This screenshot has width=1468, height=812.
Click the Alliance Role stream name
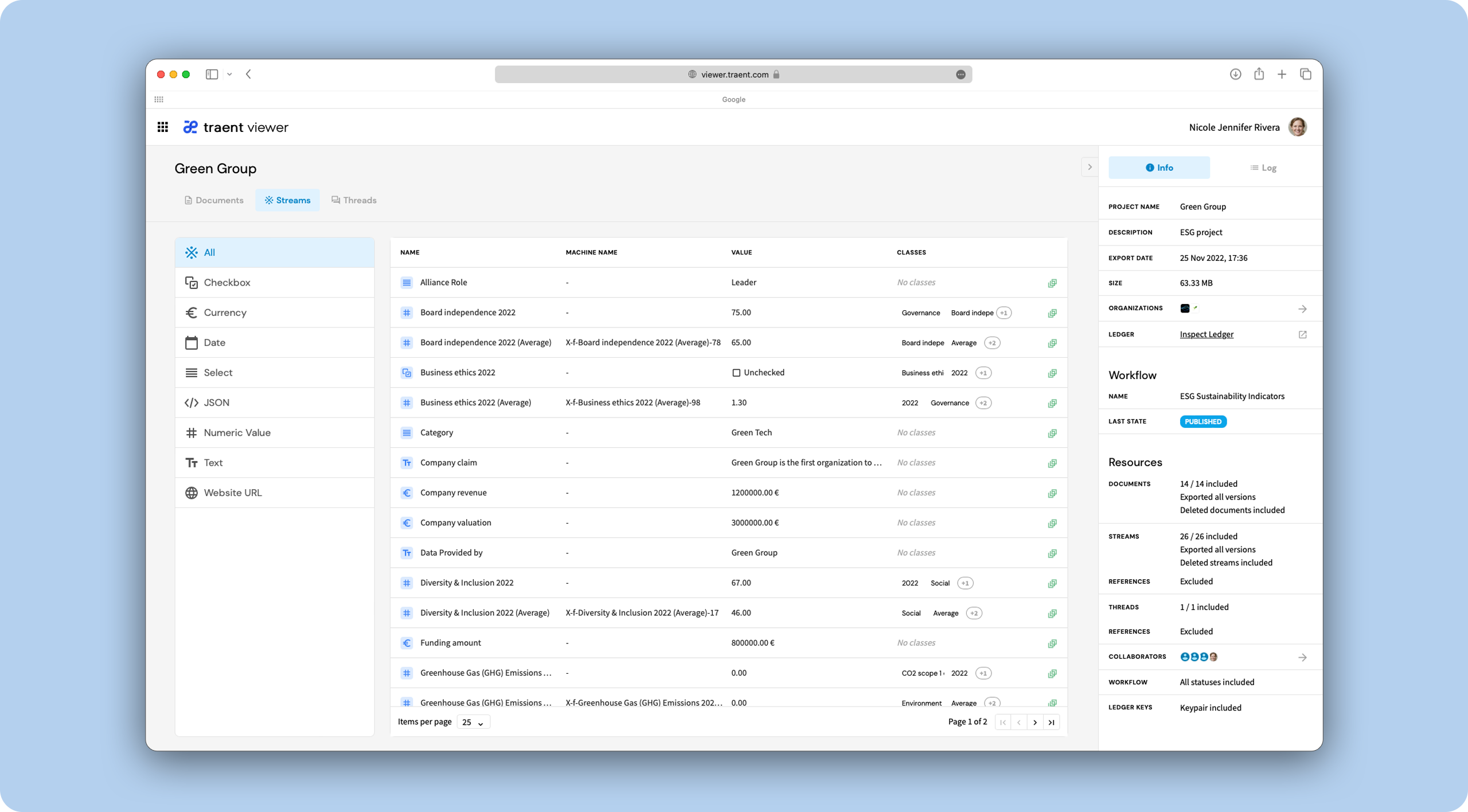(443, 282)
